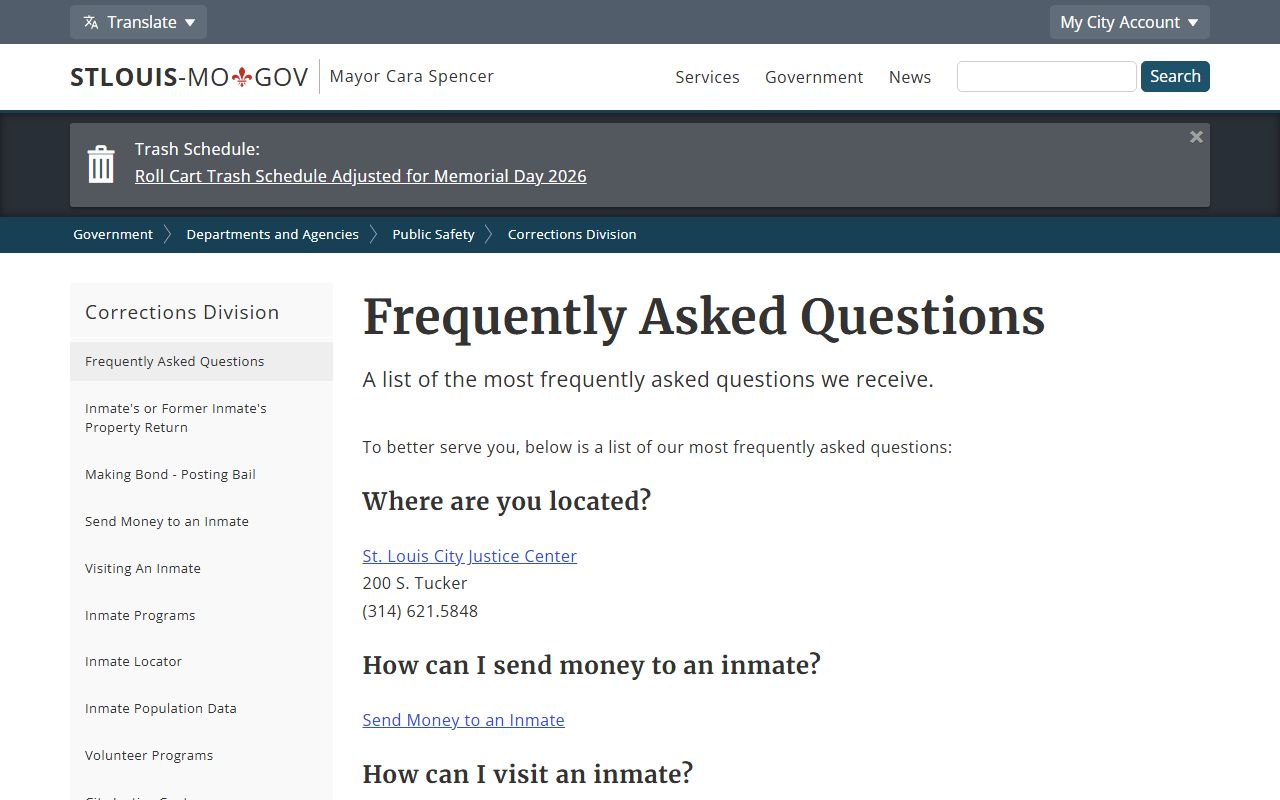This screenshot has height=800, width=1280.
Task: Go to the STLOUIS-MO.GOV home logo
Action: point(189,77)
